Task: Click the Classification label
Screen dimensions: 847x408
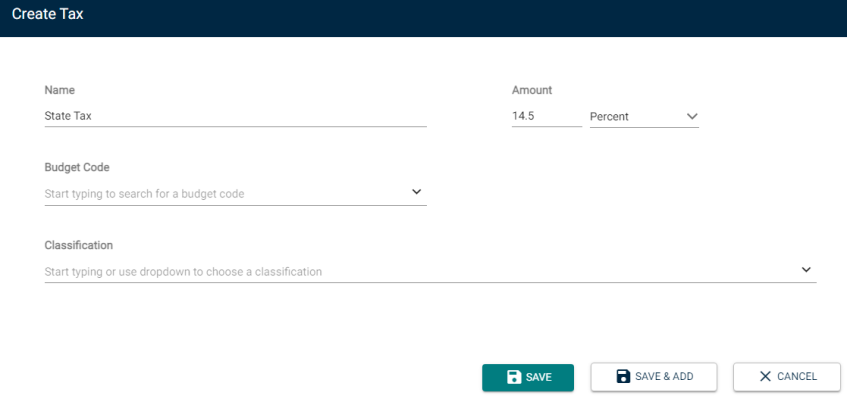Action: [78, 245]
